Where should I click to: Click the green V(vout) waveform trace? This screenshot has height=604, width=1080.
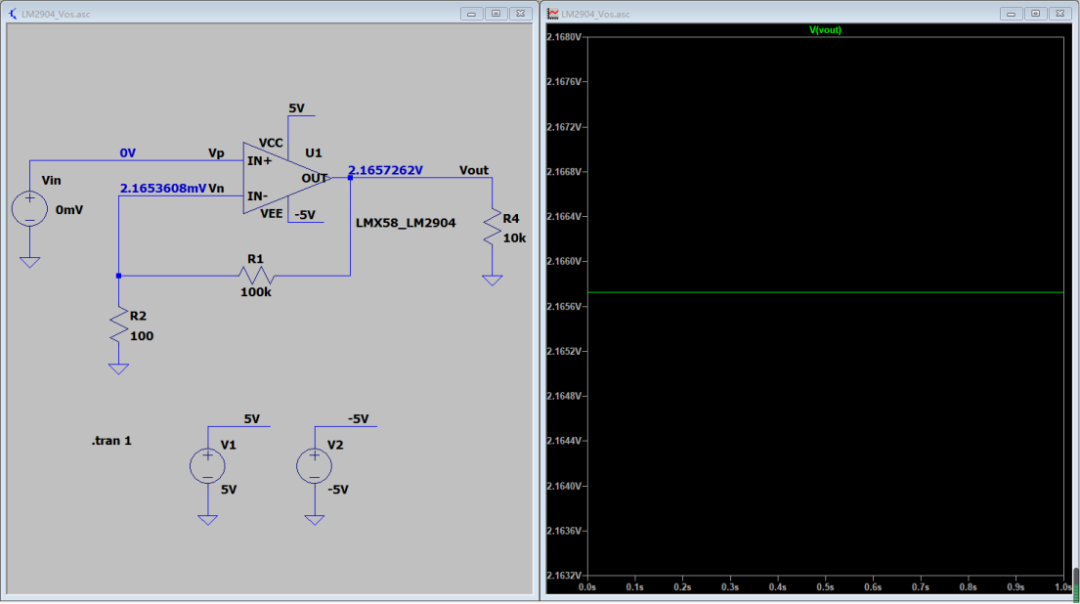click(x=825, y=293)
